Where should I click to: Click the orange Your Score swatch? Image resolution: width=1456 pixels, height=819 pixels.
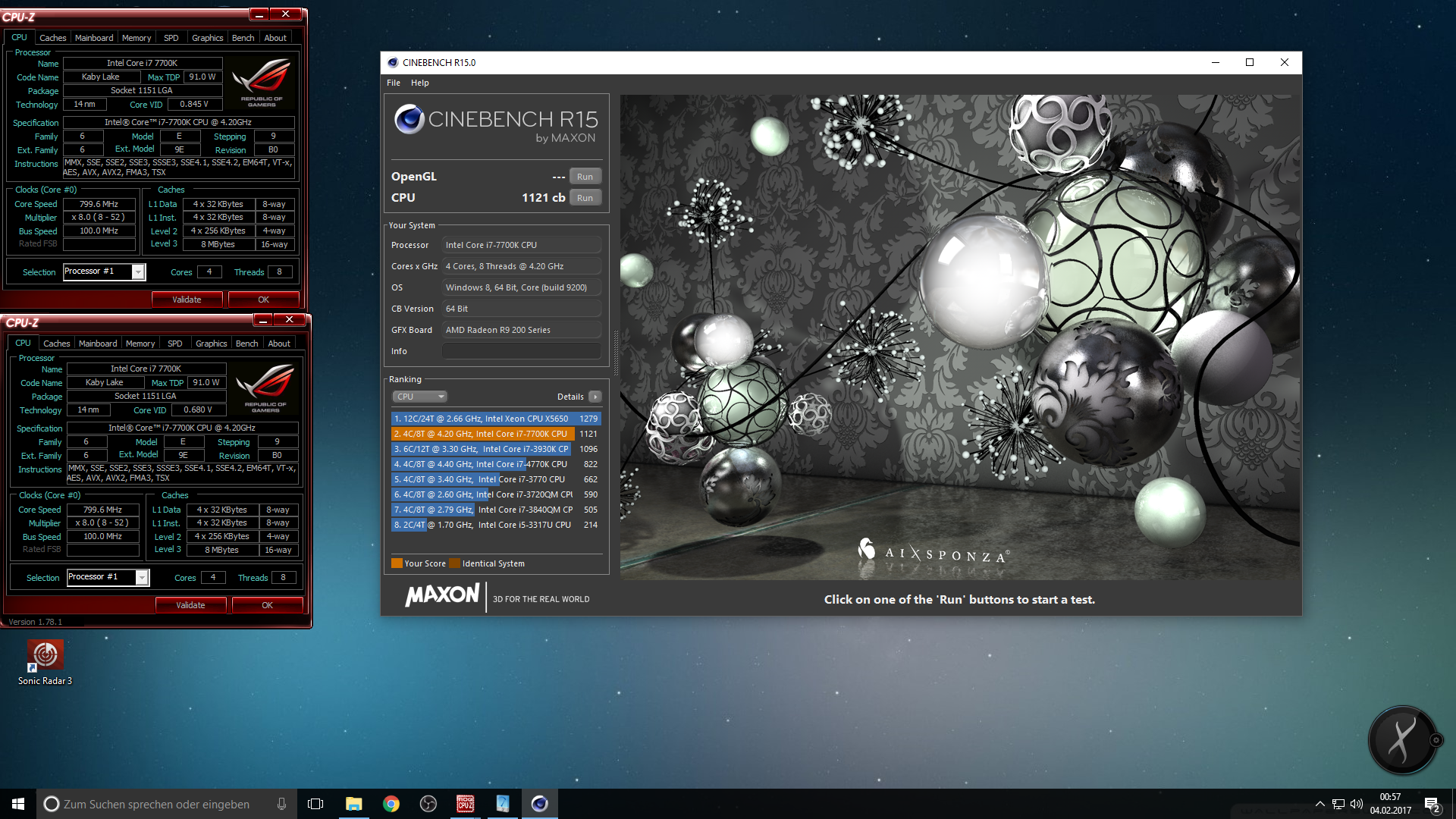397,563
